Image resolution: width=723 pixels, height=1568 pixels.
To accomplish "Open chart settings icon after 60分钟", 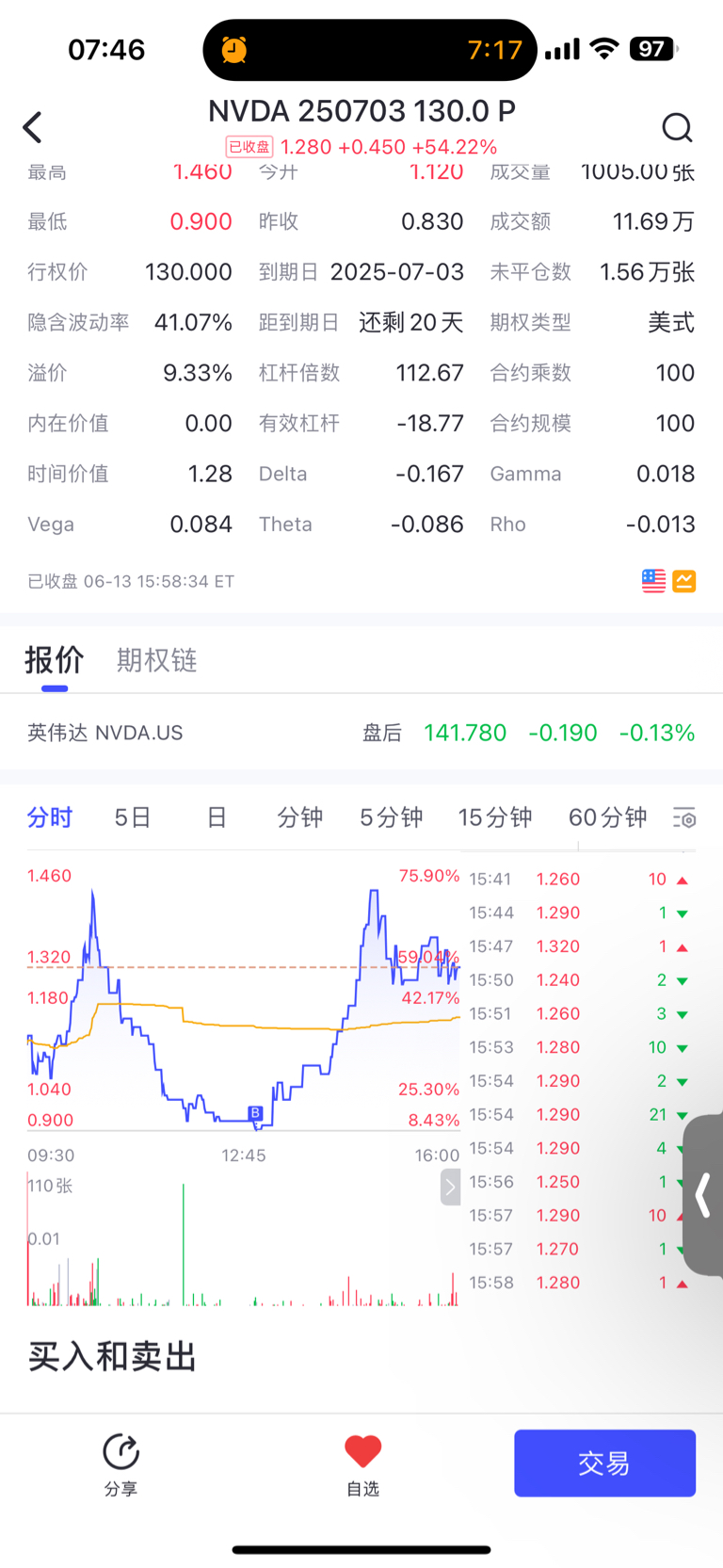I will 684,817.
